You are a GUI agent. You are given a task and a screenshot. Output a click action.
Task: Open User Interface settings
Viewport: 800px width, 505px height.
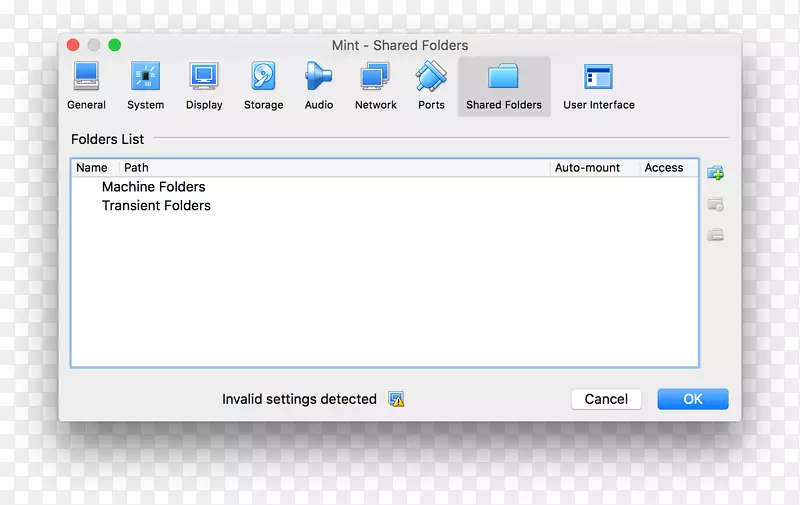coord(598,85)
